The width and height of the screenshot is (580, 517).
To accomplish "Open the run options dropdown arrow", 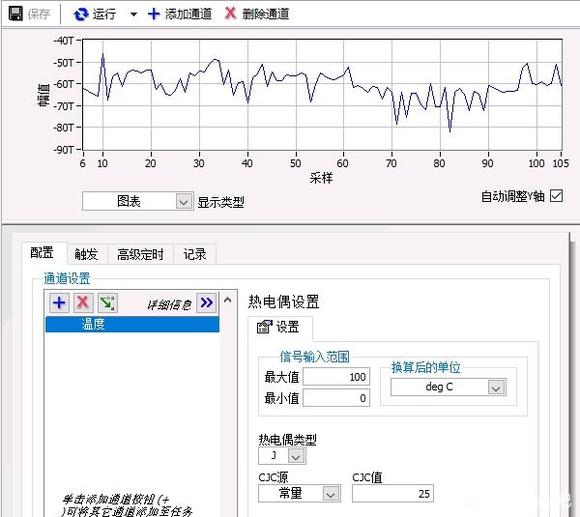I will [x=134, y=14].
